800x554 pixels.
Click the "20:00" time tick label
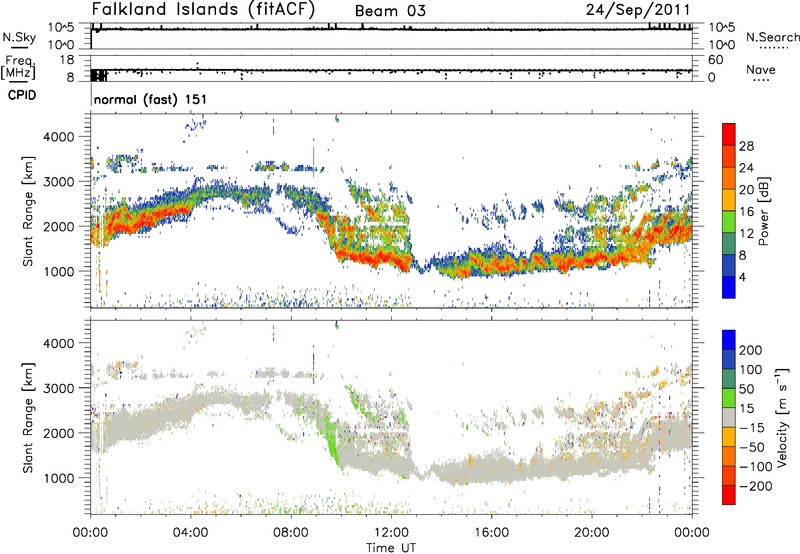(591, 533)
